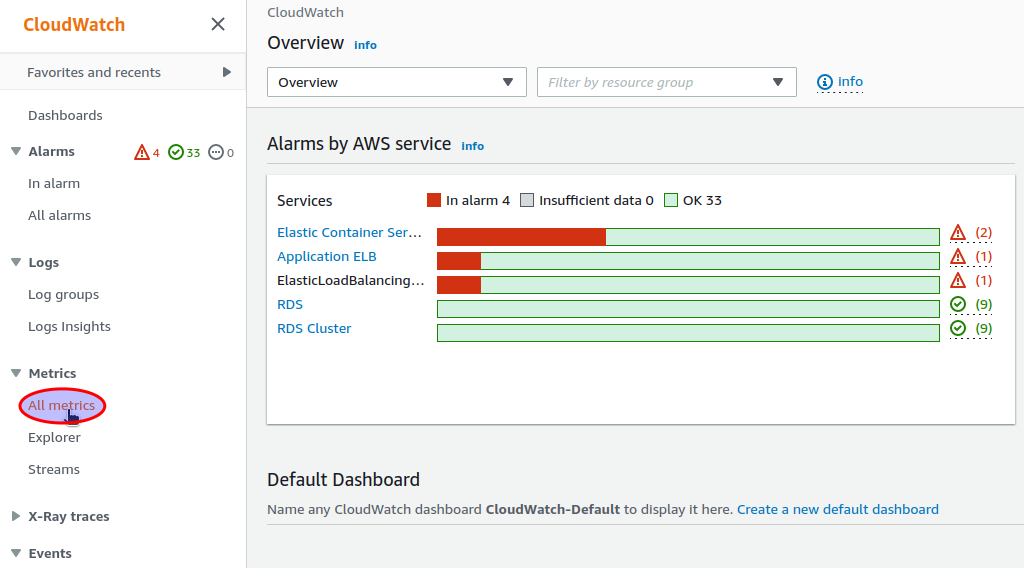Expand Favorites and recents arrow

coord(227,72)
